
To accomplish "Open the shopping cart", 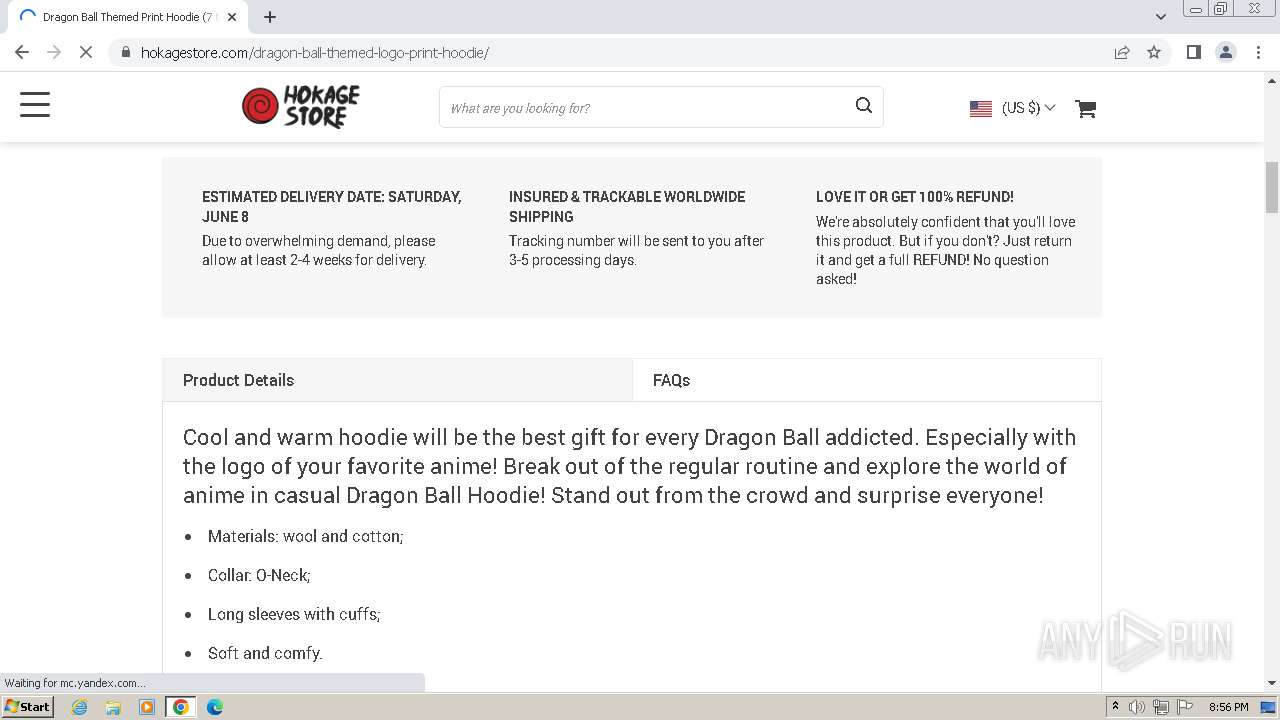I will point(1086,108).
